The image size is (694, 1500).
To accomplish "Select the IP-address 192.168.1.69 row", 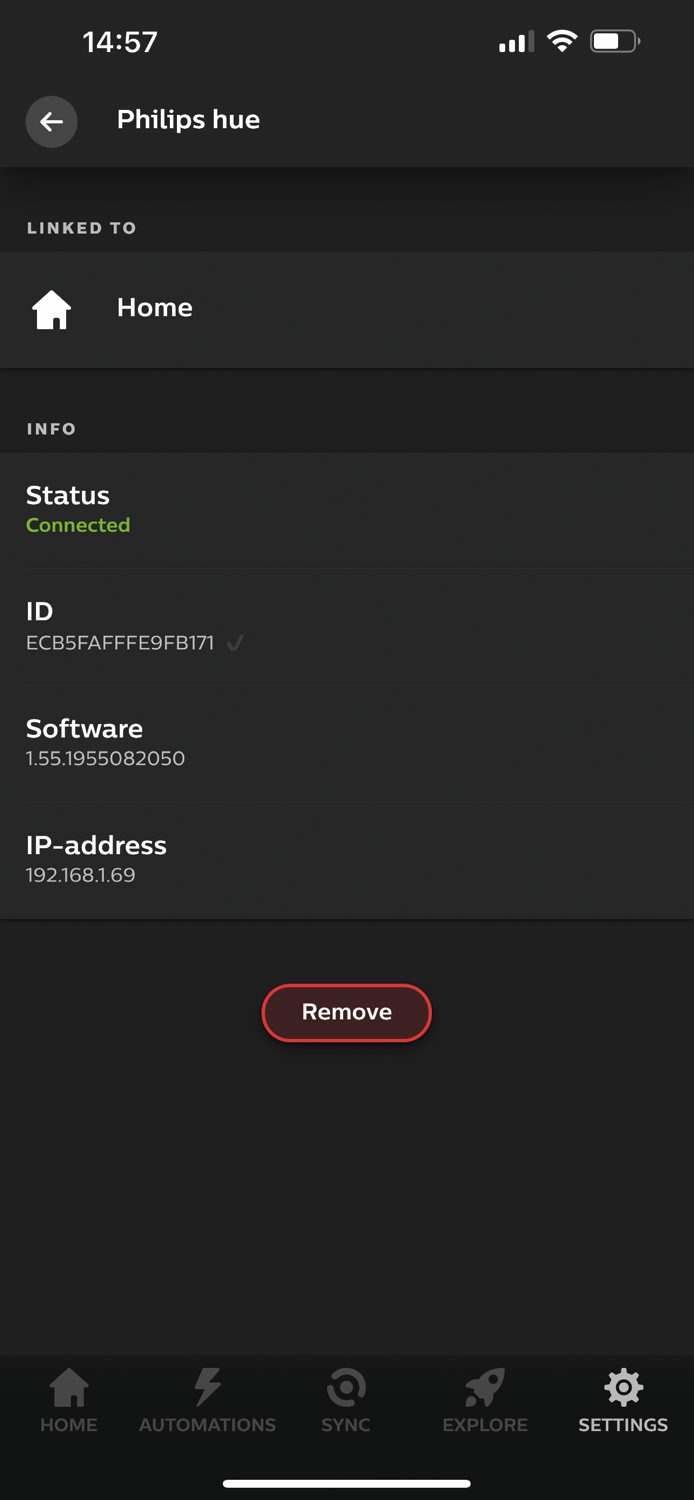I will [x=347, y=860].
